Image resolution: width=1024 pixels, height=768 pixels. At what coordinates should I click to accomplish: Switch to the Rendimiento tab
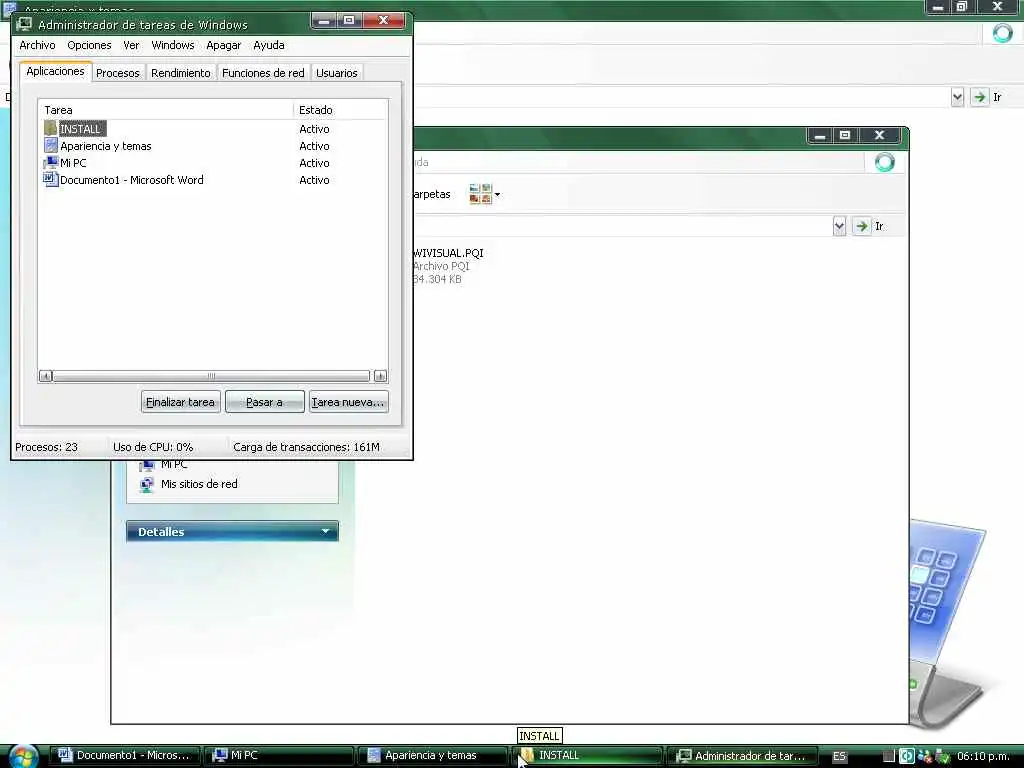(180, 72)
